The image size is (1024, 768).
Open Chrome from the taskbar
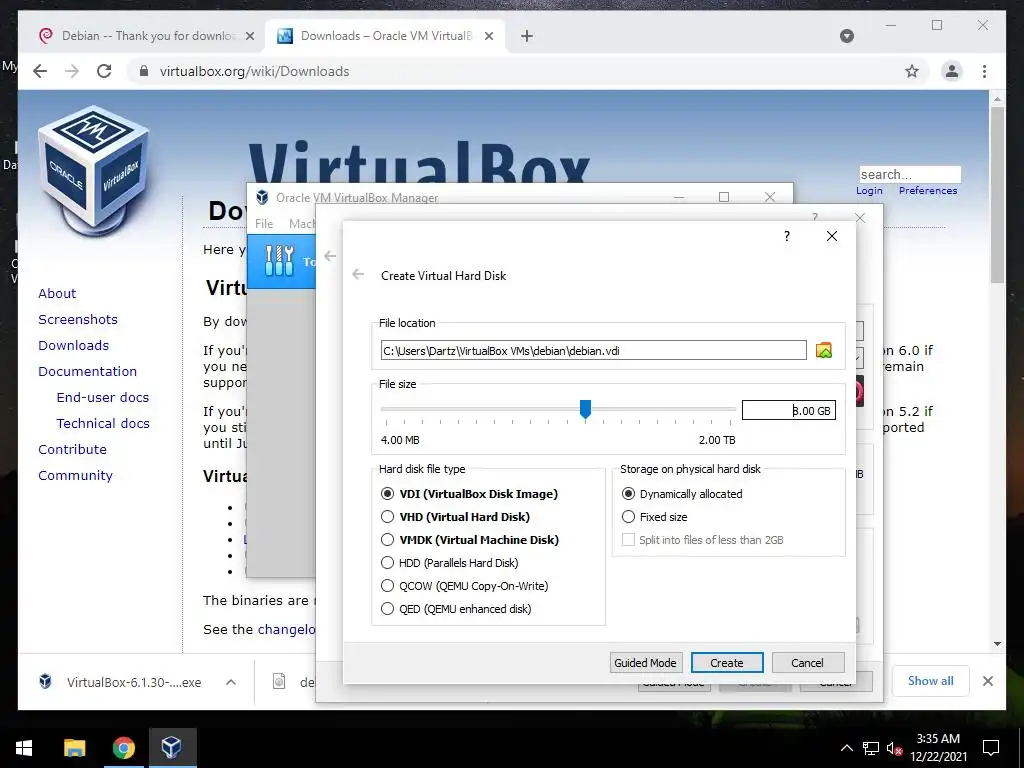(x=123, y=747)
